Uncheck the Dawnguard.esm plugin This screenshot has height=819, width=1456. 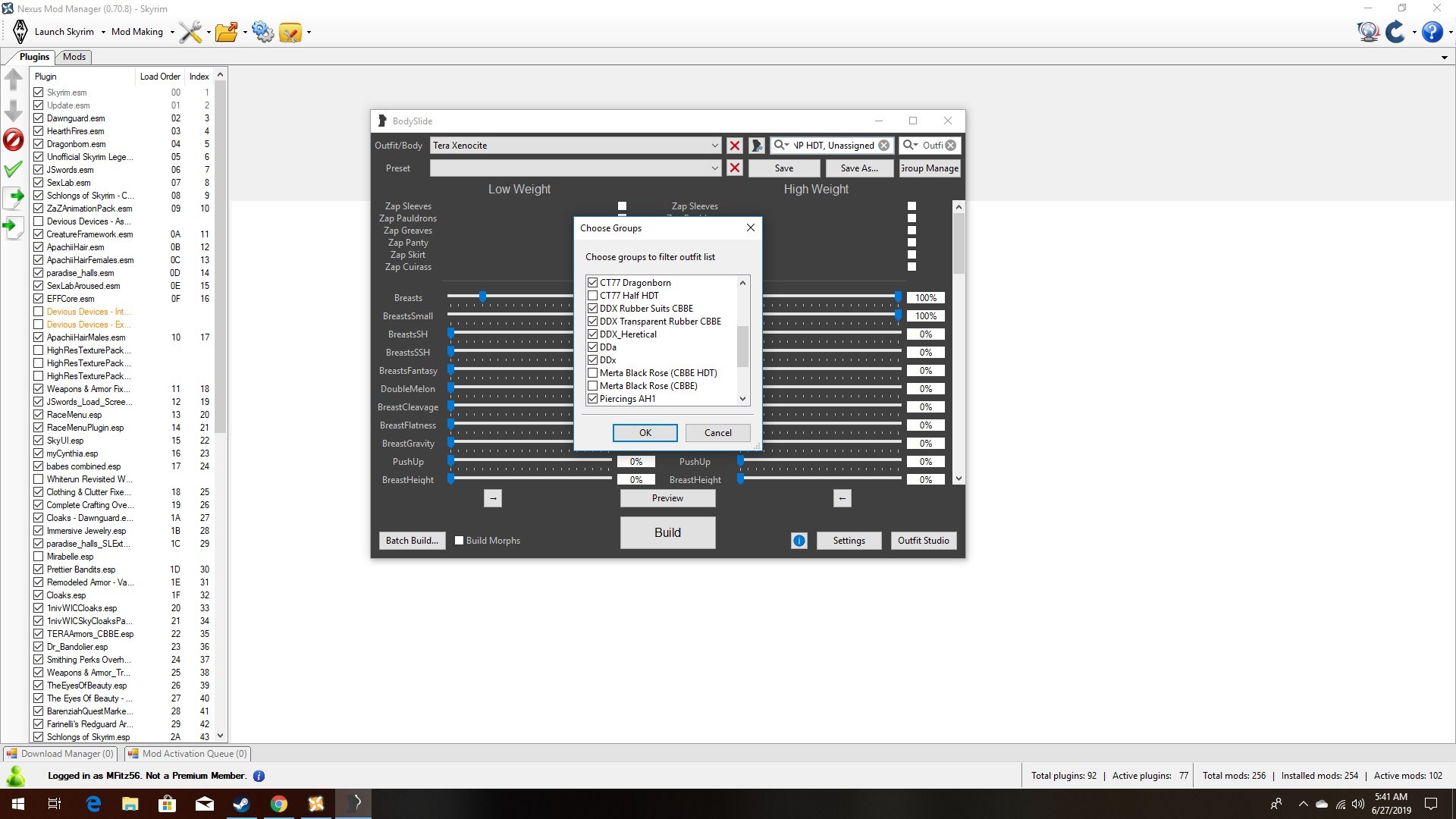(x=38, y=118)
